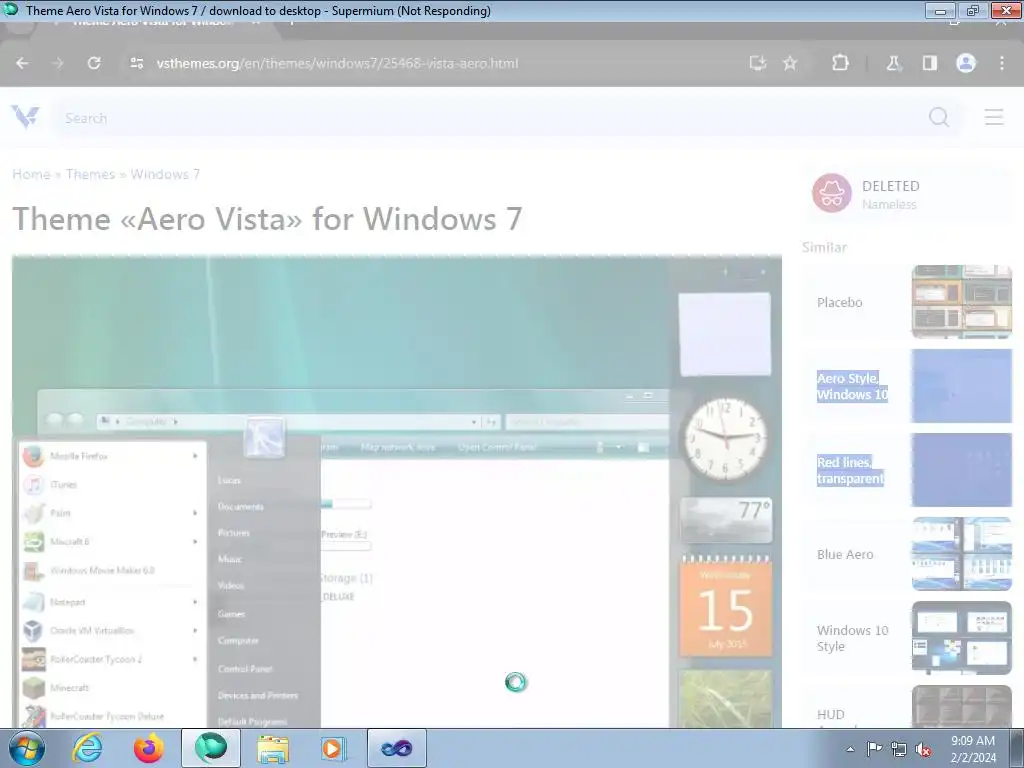Open site information icon in address bar
The height and width of the screenshot is (768, 1024).
pos(136,63)
